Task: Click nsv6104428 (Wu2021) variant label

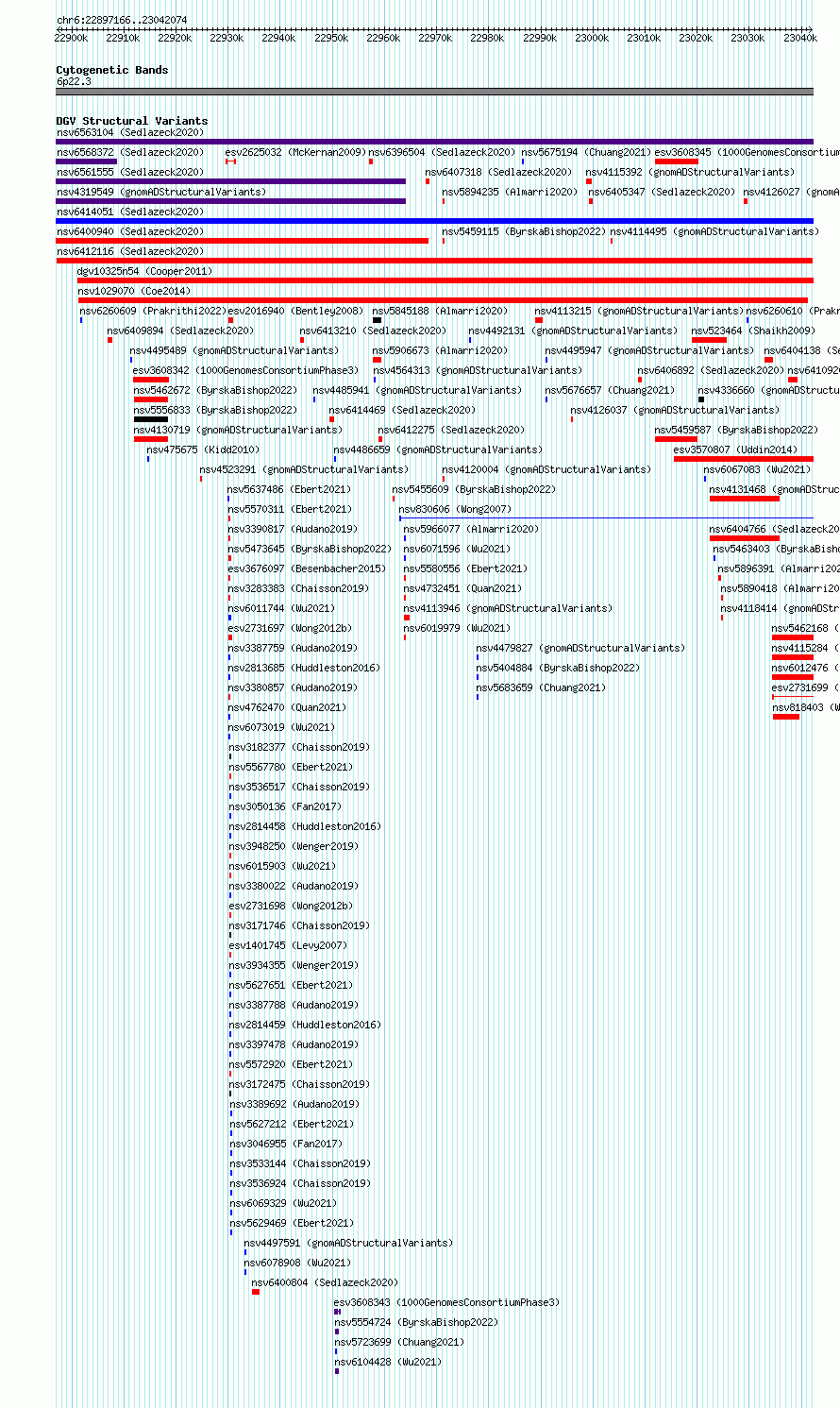Action: [x=389, y=1362]
